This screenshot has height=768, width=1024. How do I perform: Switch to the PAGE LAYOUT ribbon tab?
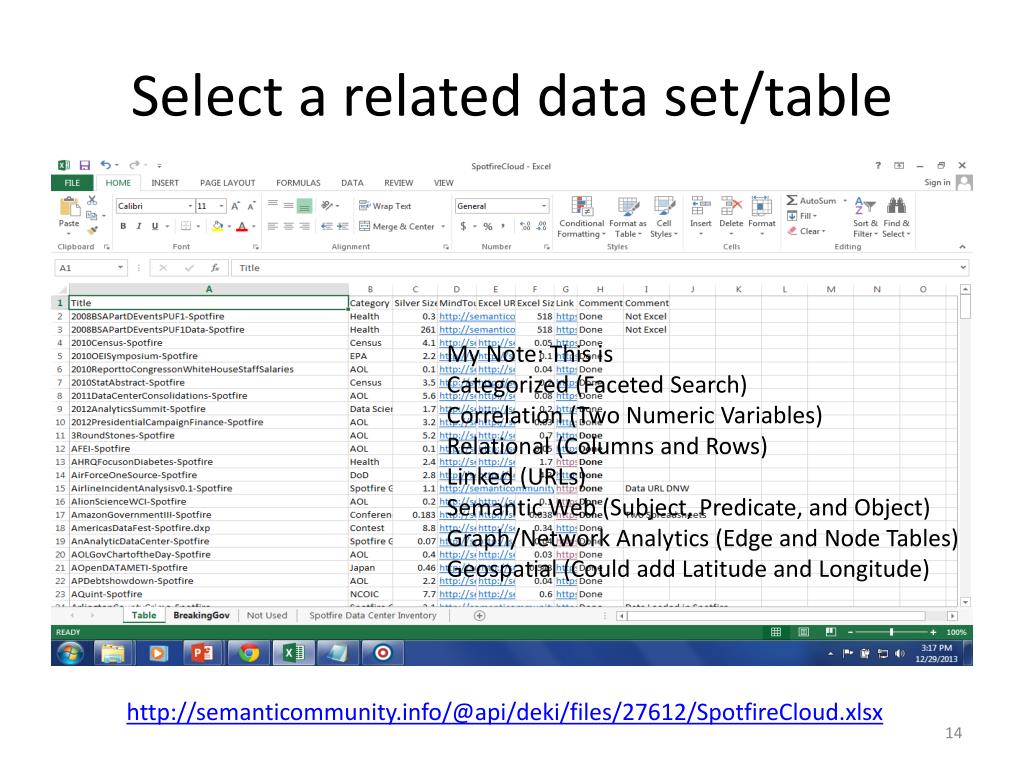(227, 183)
